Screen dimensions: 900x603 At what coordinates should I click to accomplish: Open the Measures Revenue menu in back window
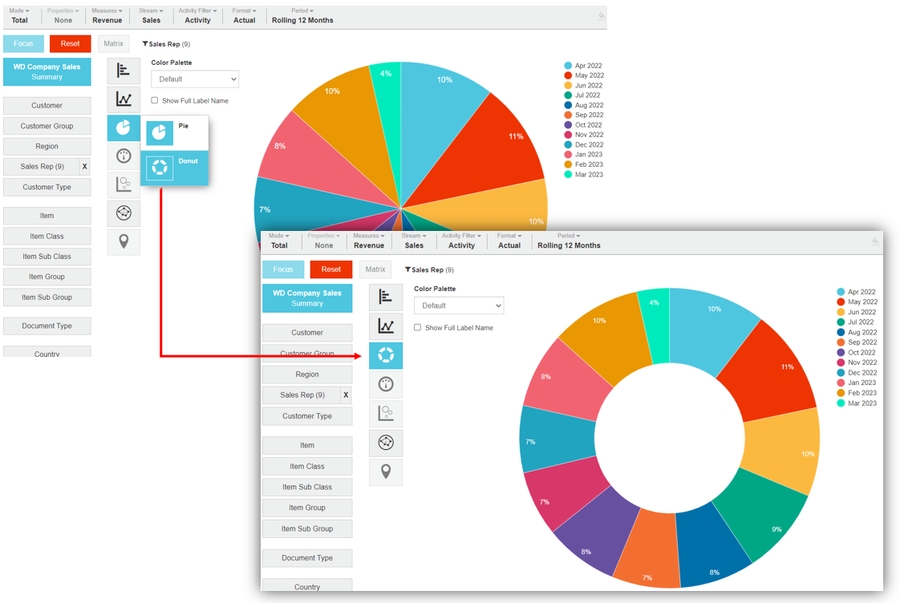coord(106,16)
